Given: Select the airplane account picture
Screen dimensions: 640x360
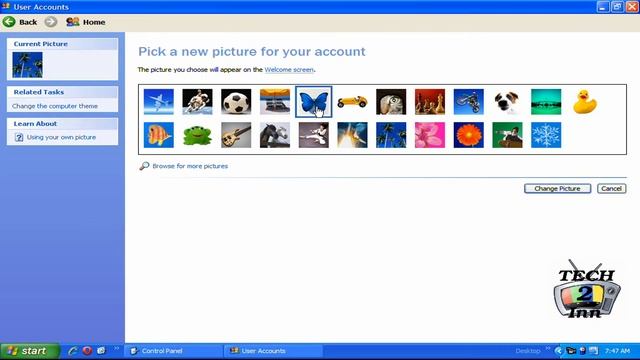Looking at the screenshot, I should [159, 102].
